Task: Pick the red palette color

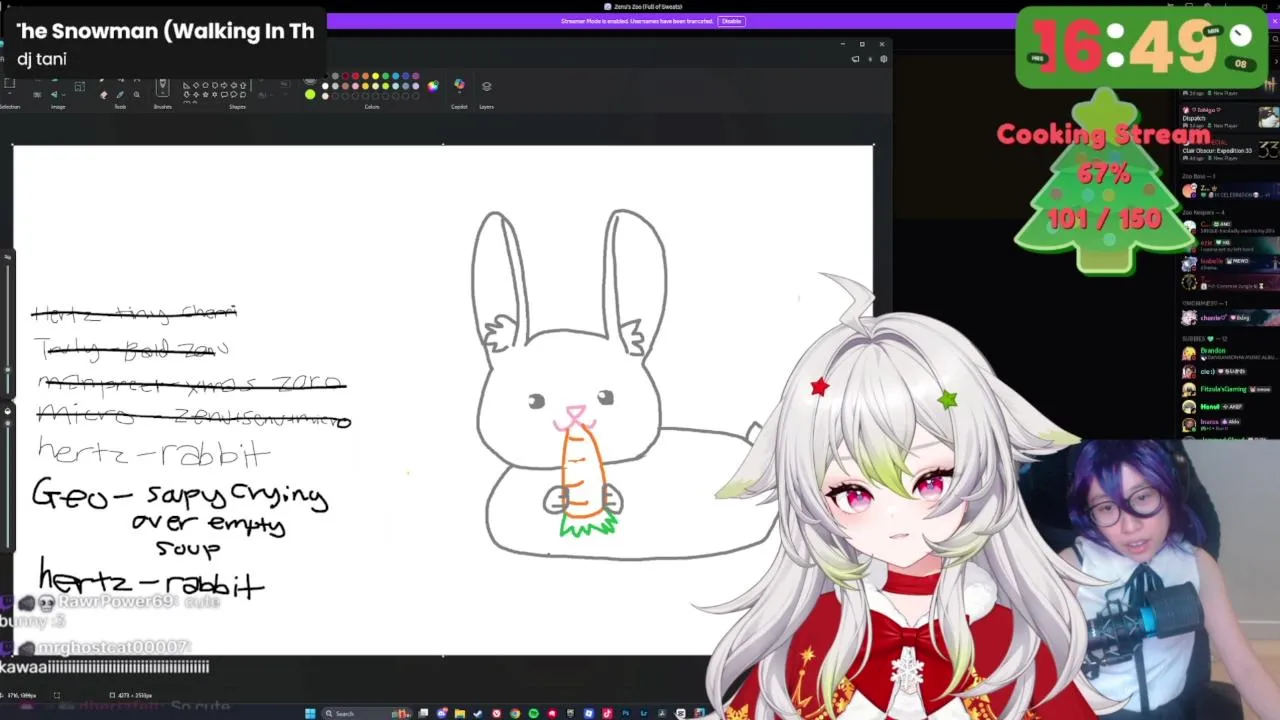Action: (x=355, y=76)
